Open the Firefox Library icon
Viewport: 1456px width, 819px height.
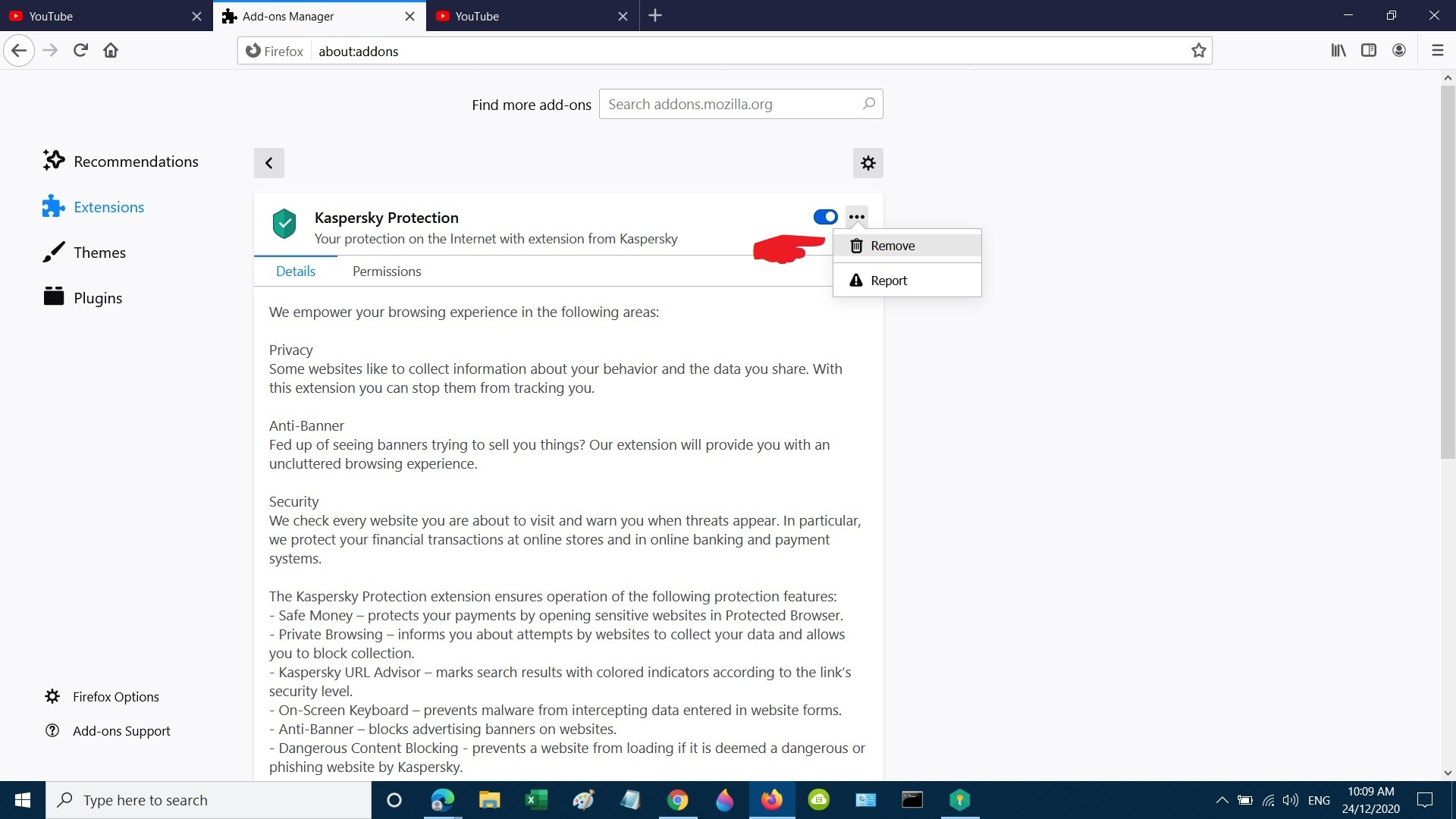(1338, 51)
